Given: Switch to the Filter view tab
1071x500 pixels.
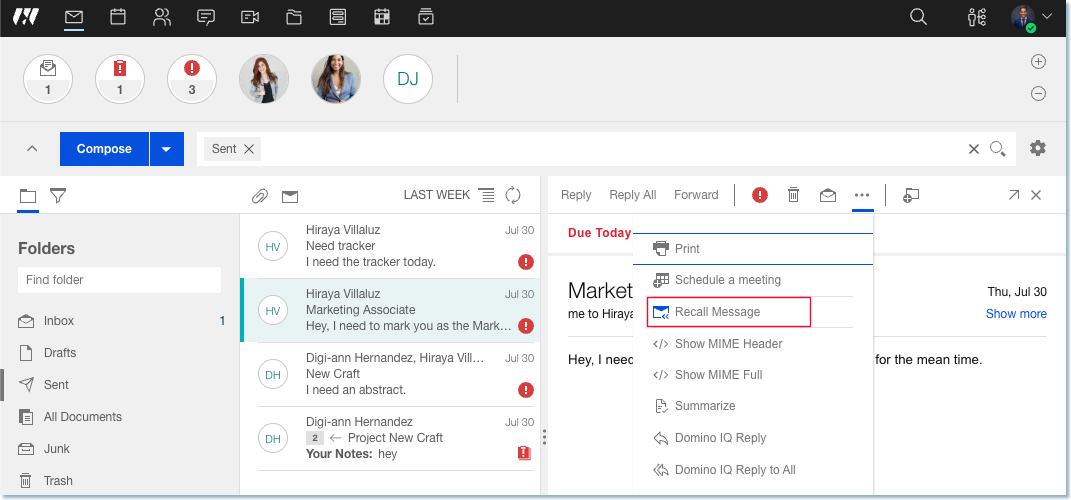Looking at the screenshot, I should click(x=58, y=197).
